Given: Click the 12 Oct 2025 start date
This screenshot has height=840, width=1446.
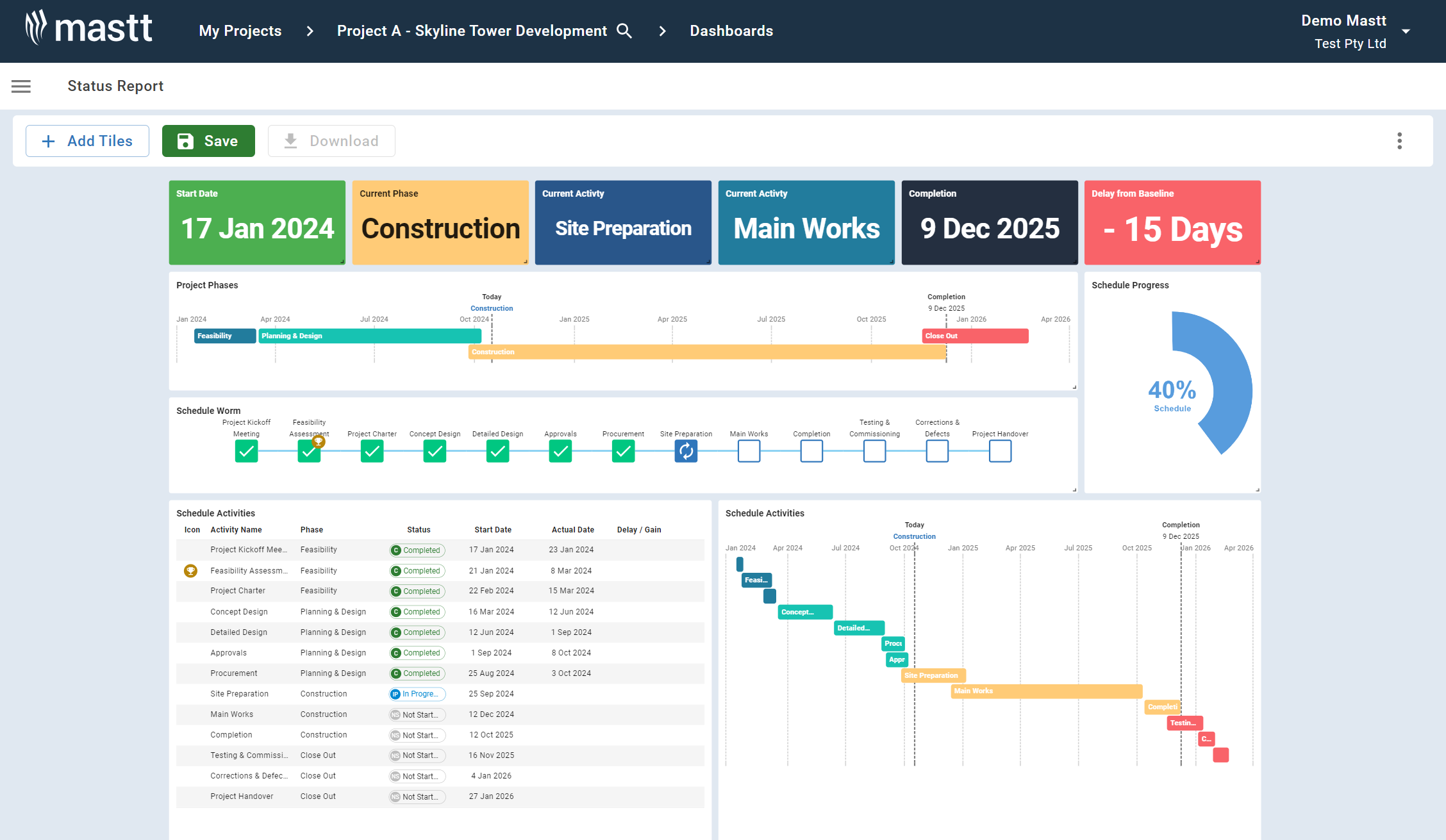Looking at the screenshot, I should (x=491, y=735).
